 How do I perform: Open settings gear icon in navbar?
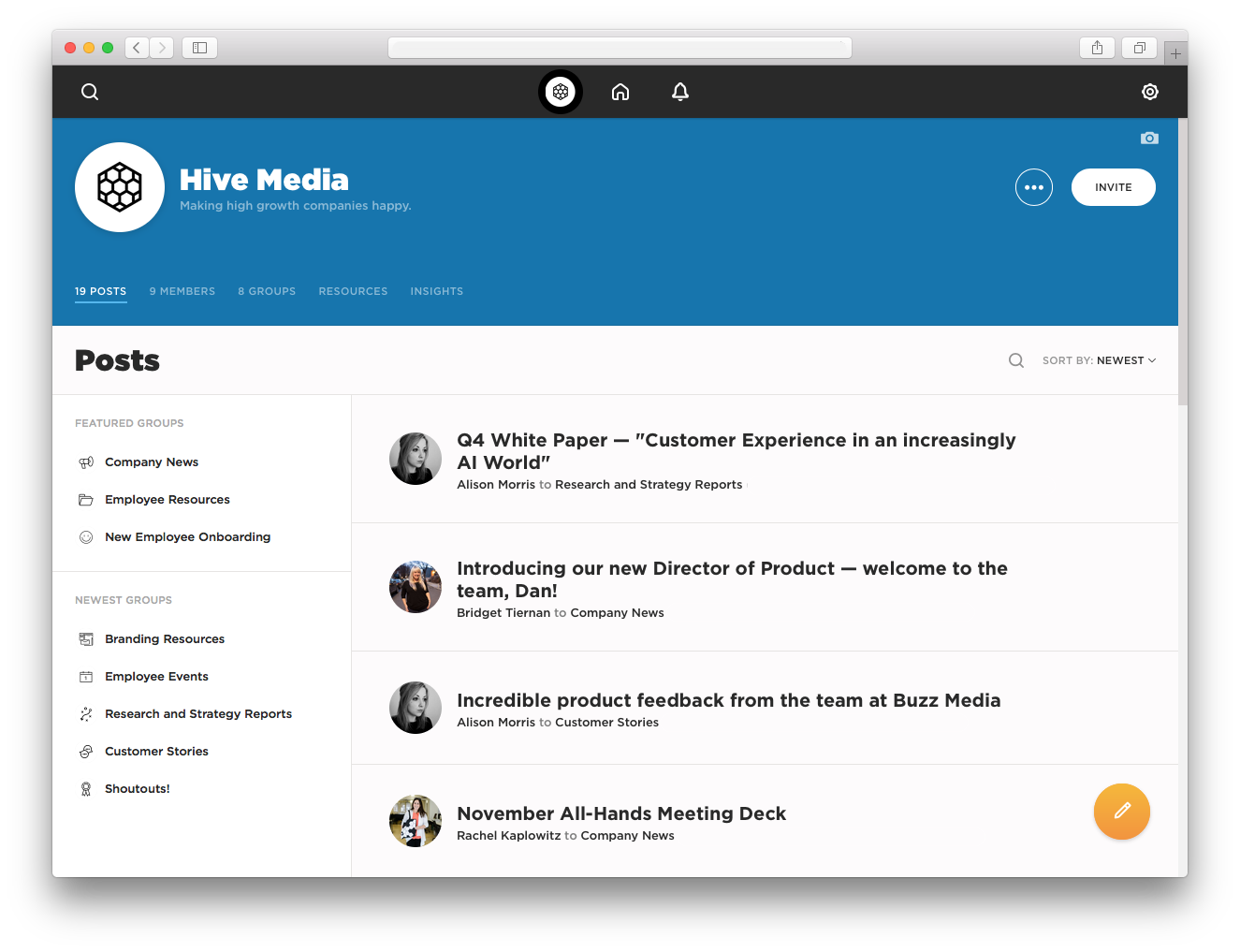click(x=1150, y=92)
